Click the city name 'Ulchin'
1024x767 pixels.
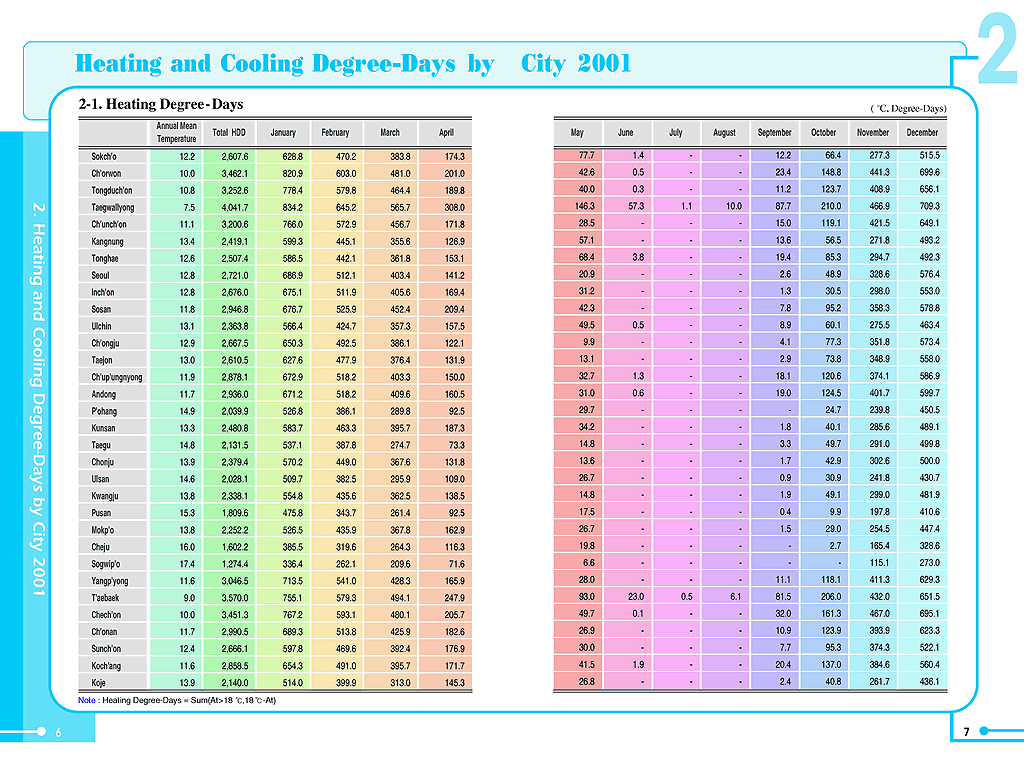pyautogui.click(x=101, y=327)
